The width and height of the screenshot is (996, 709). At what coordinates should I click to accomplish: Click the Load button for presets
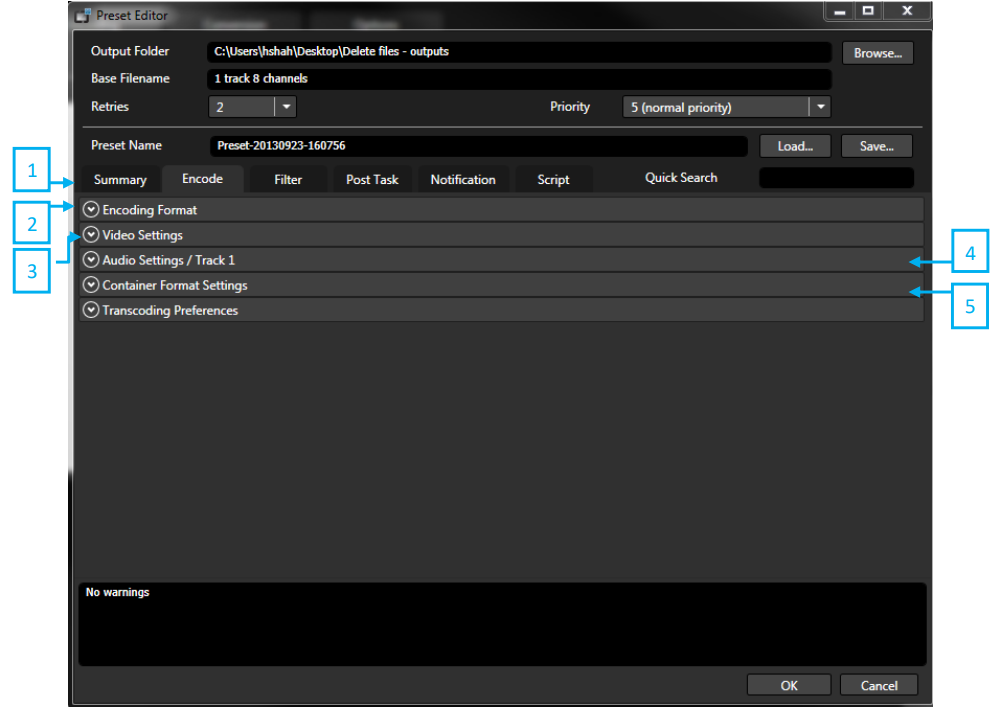[x=795, y=145]
